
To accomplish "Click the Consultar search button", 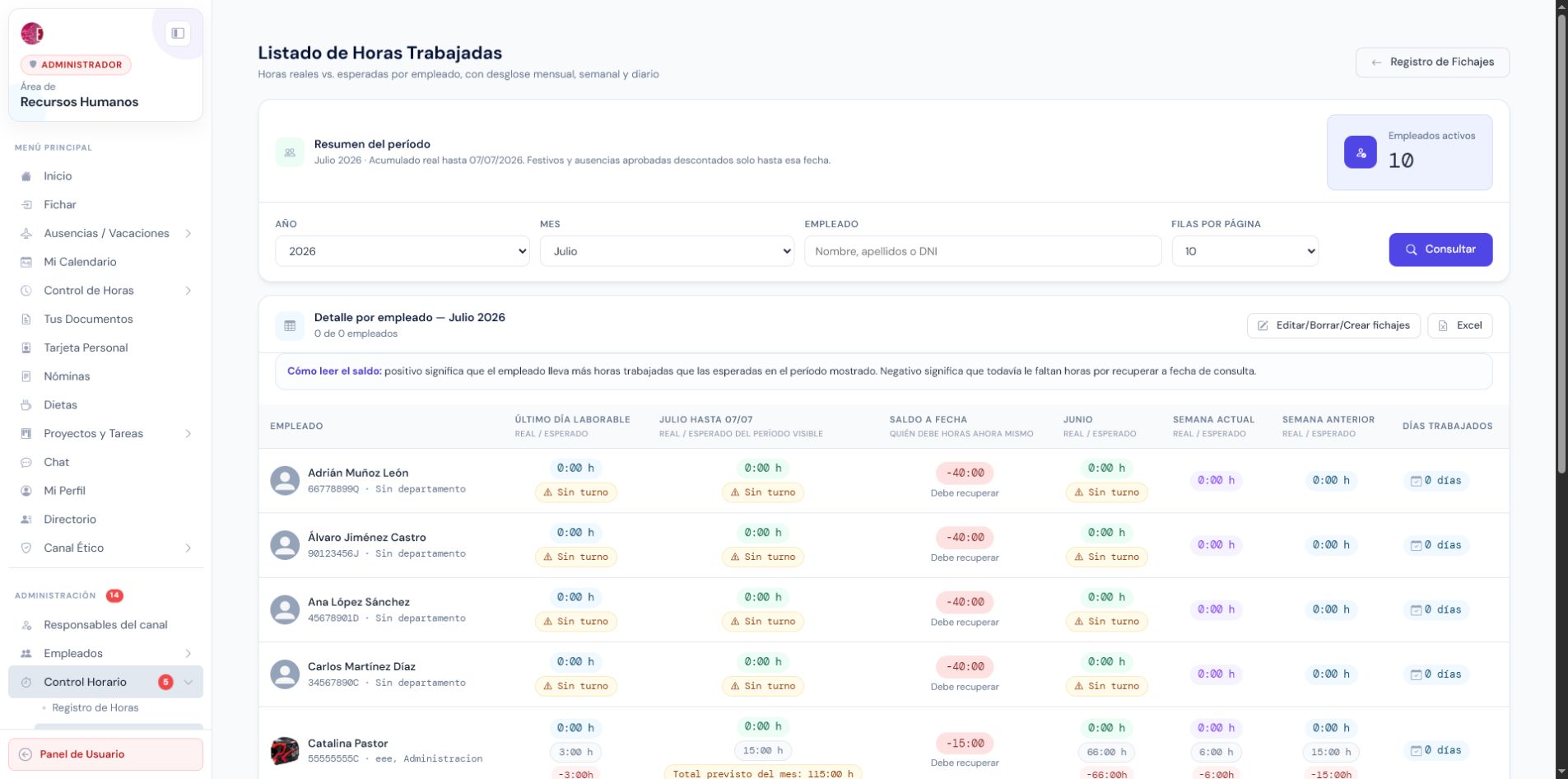I will point(1440,250).
